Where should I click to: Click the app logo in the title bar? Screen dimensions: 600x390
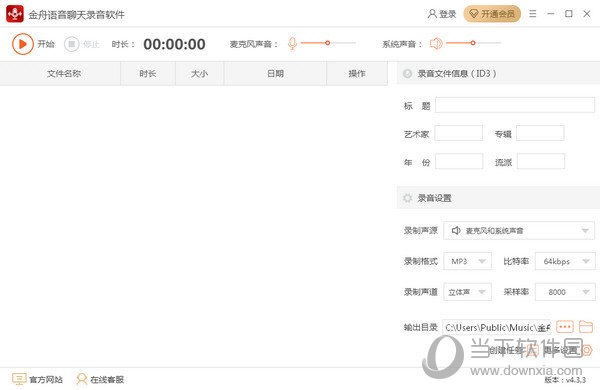coord(15,14)
